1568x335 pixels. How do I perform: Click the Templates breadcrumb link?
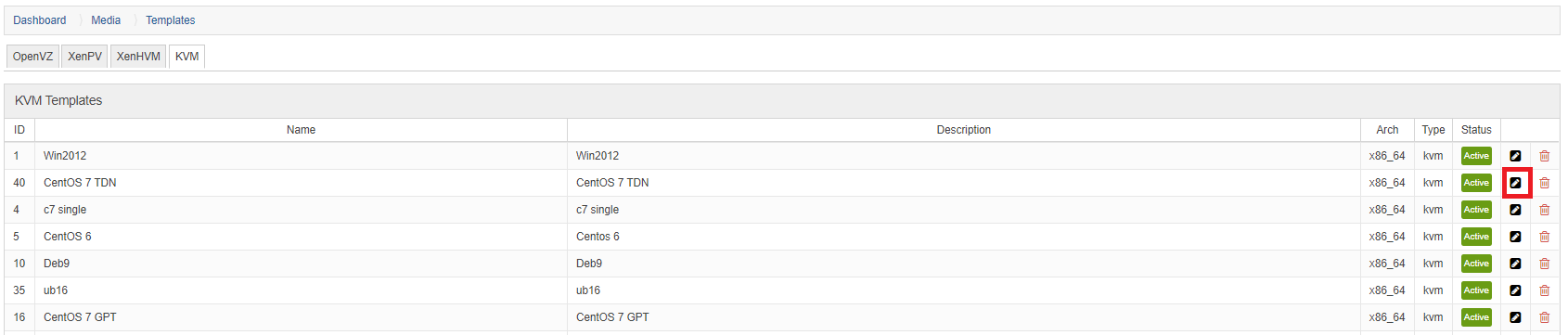[171, 20]
